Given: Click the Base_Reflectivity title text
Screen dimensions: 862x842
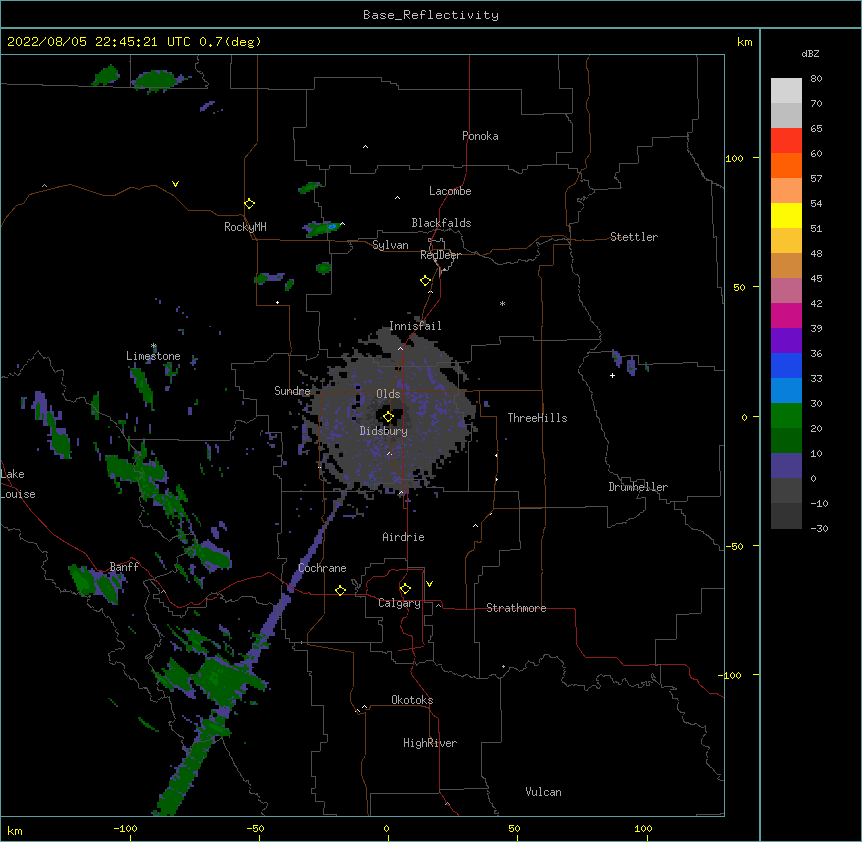Looking at the screenshot, I should [431, 15].
